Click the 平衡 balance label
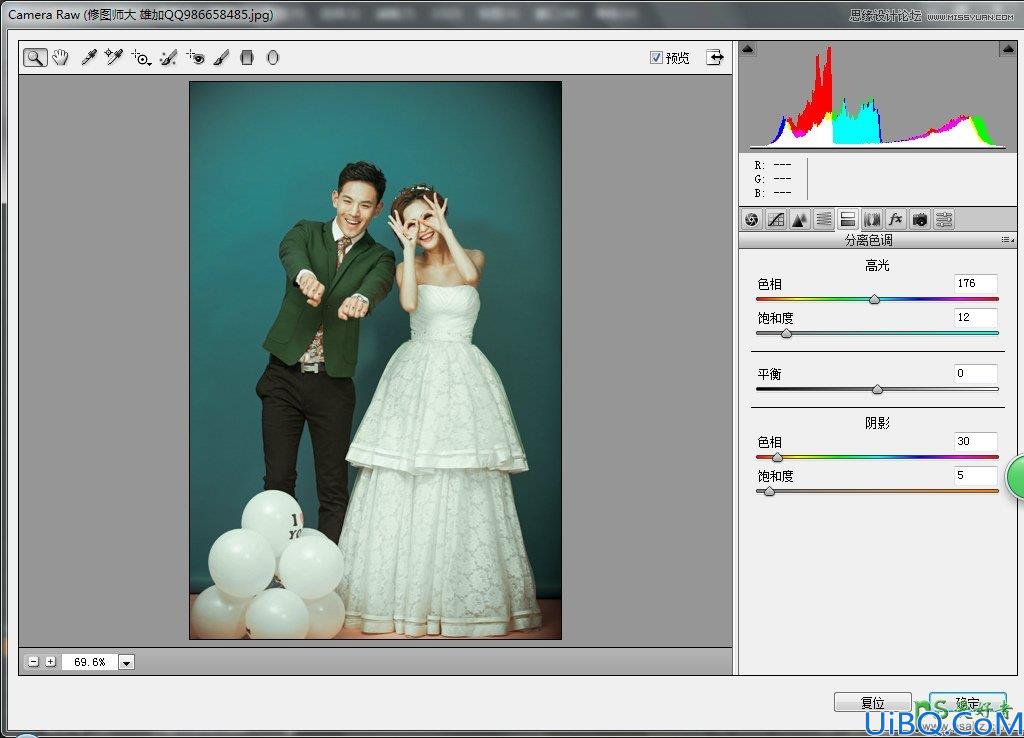 769,374
